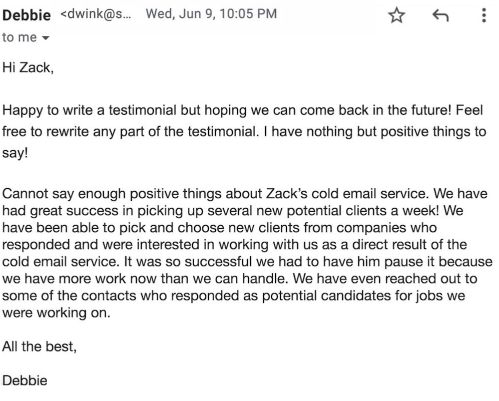This screenshot has width=499, height=401.
Task: Click the Wed, Jun 9, 10:05 PM timestamp
Action: (x=211, y=14)
